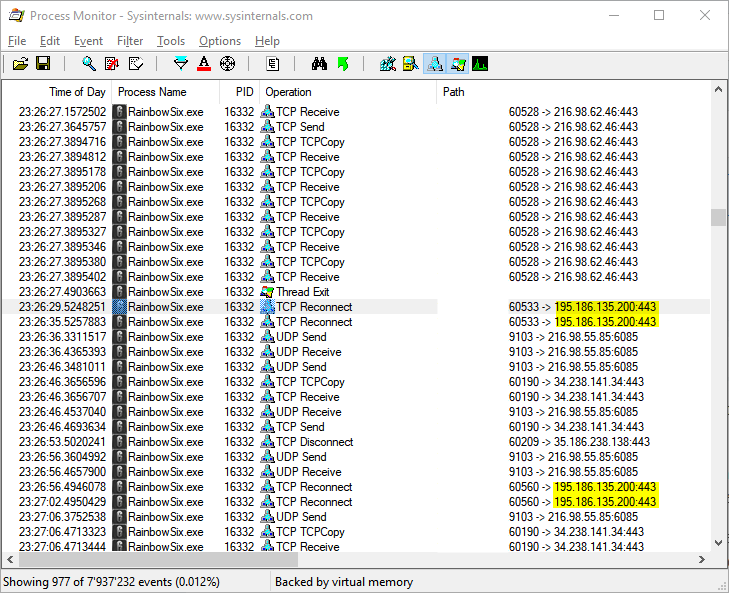This screenshot has width=729, height=593.
Task: Save events with the floppy disk icon
Action: [43, 64]
